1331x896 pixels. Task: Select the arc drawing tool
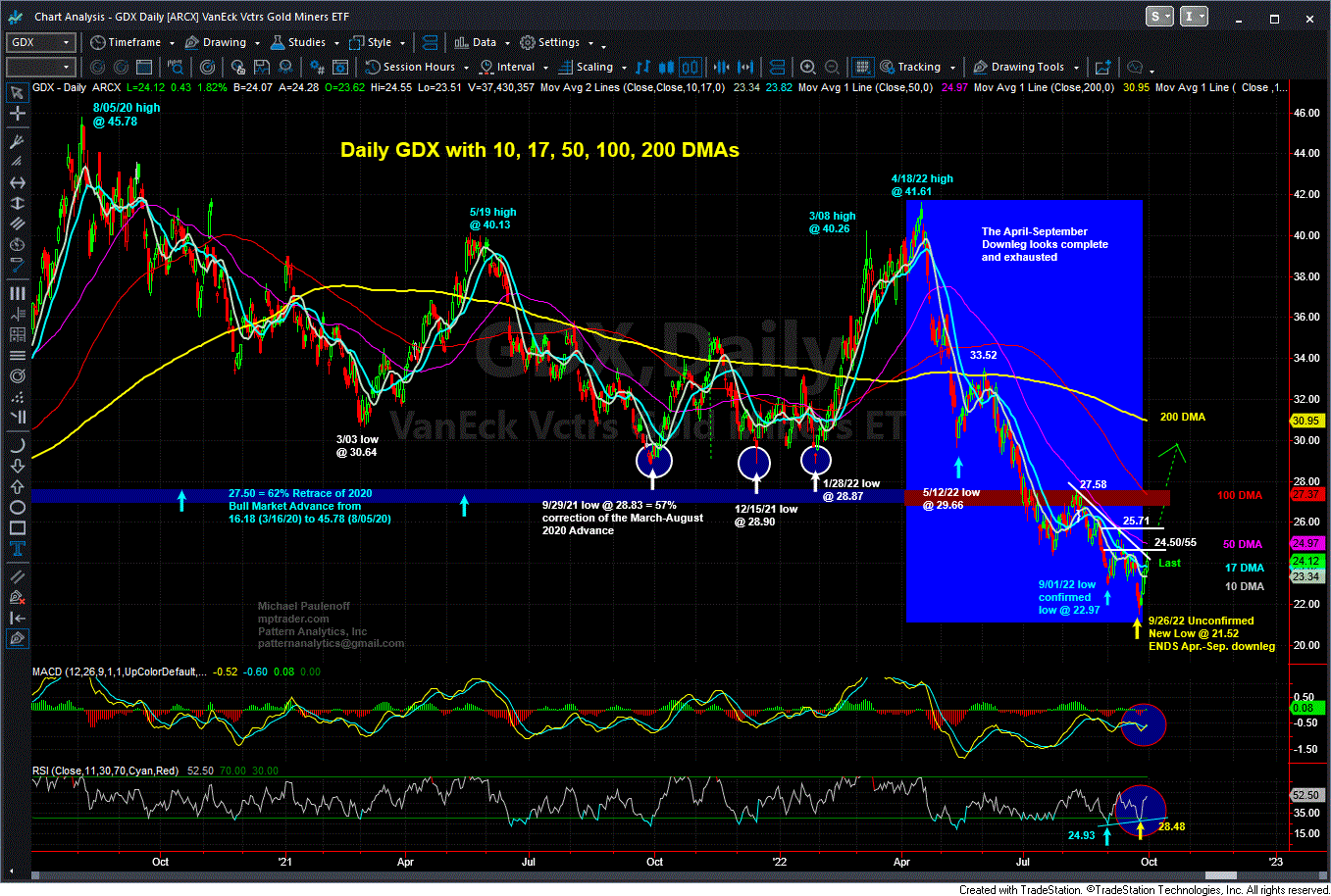coord(17,445)
